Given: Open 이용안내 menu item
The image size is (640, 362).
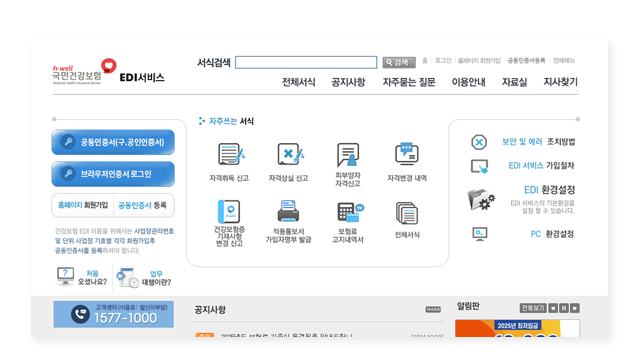Looking at the screenshot, I should (x=469, y=82).
